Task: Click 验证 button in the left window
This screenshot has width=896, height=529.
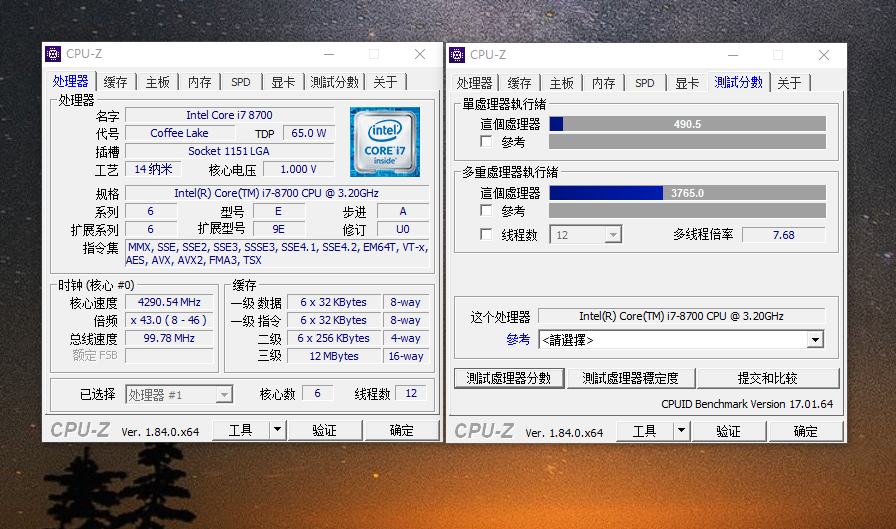Action: coord(325,430)
